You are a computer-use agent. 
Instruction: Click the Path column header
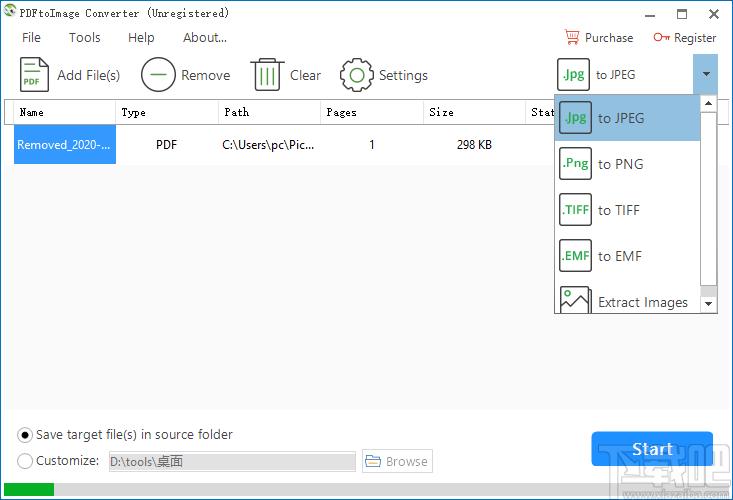(x=269, y=112)
